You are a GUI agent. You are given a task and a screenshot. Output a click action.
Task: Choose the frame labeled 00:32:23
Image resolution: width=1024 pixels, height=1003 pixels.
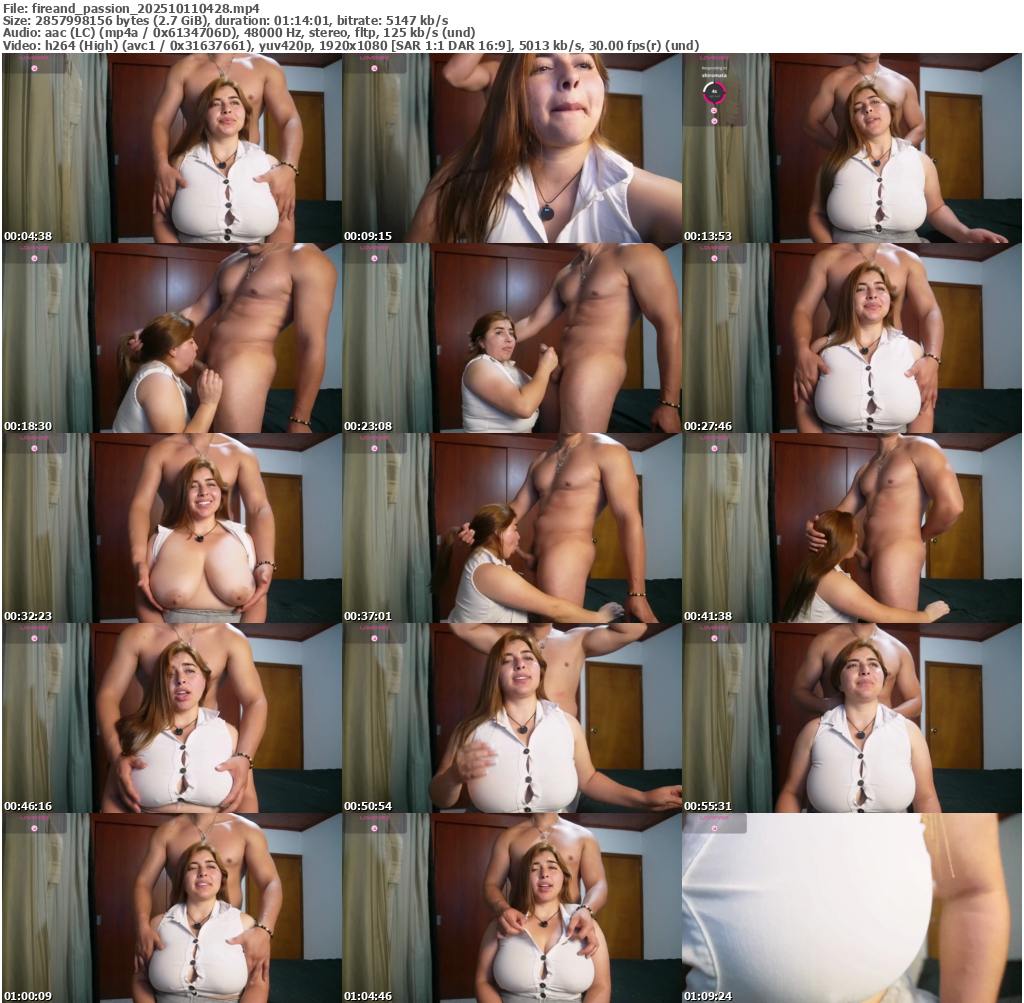[x=172, y=528]
